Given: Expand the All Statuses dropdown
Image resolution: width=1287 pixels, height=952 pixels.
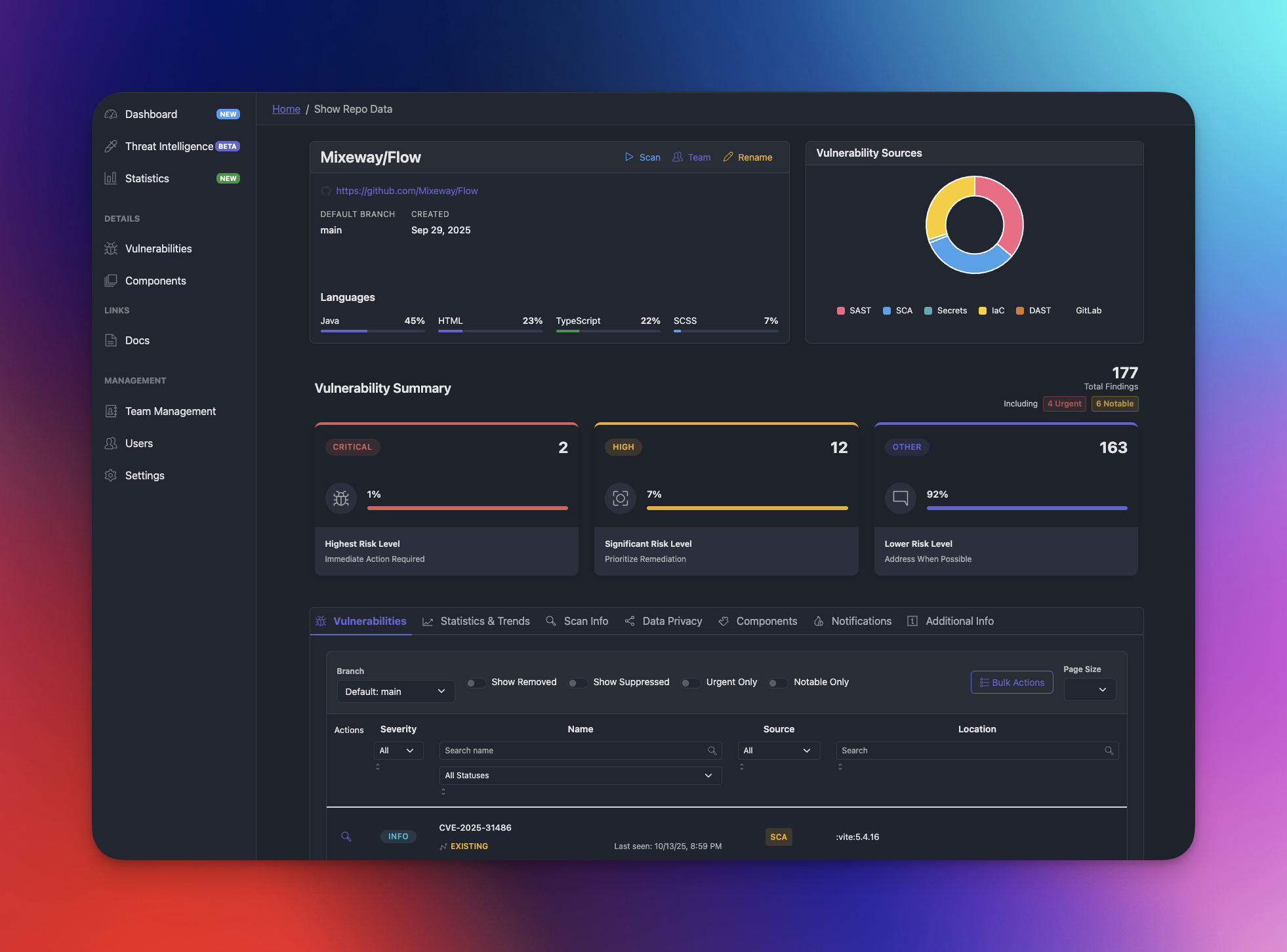Looking at the screenshot, I should (579, 775).
